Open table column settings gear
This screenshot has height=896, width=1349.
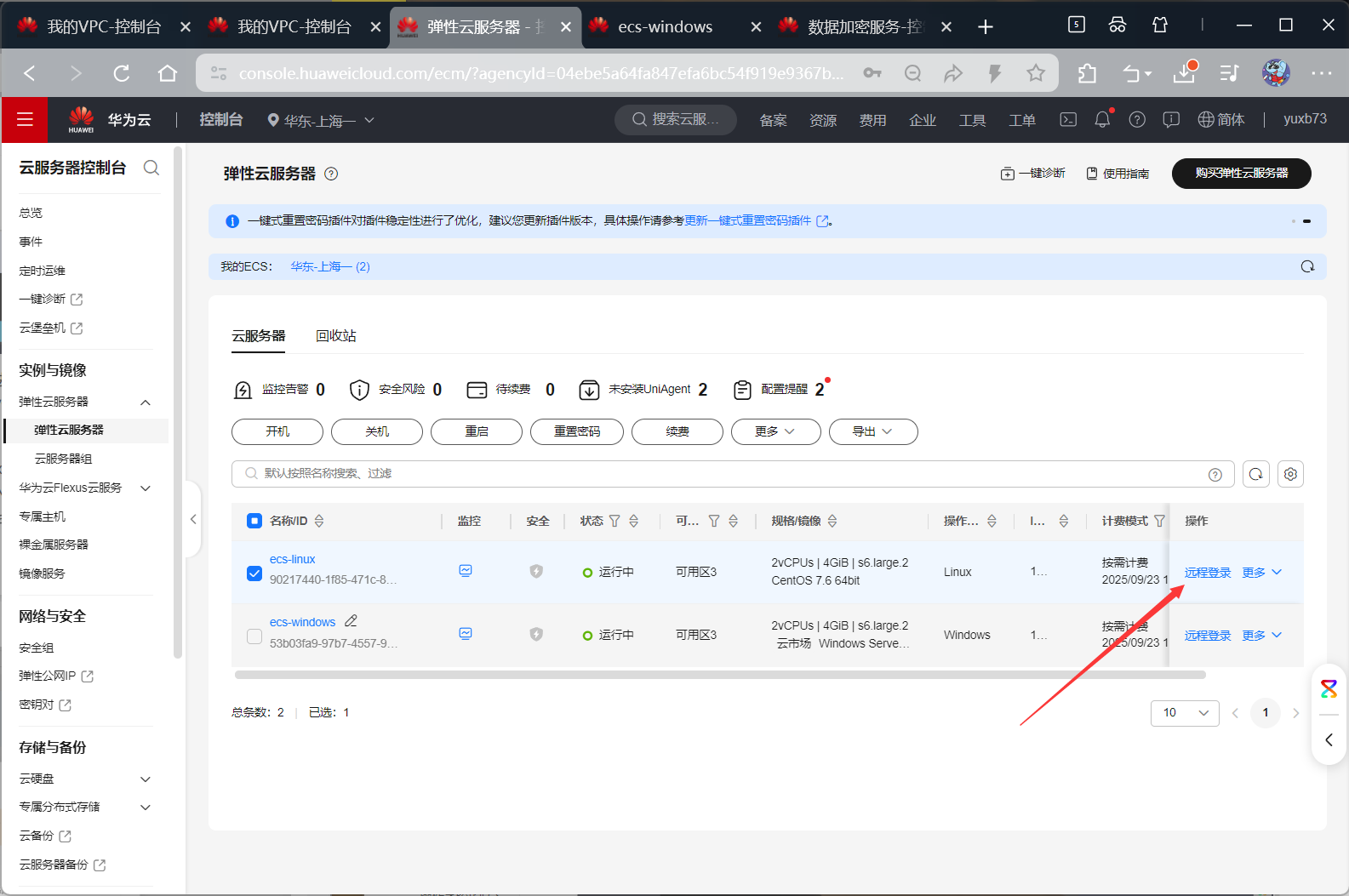(x=1290, y=474)
